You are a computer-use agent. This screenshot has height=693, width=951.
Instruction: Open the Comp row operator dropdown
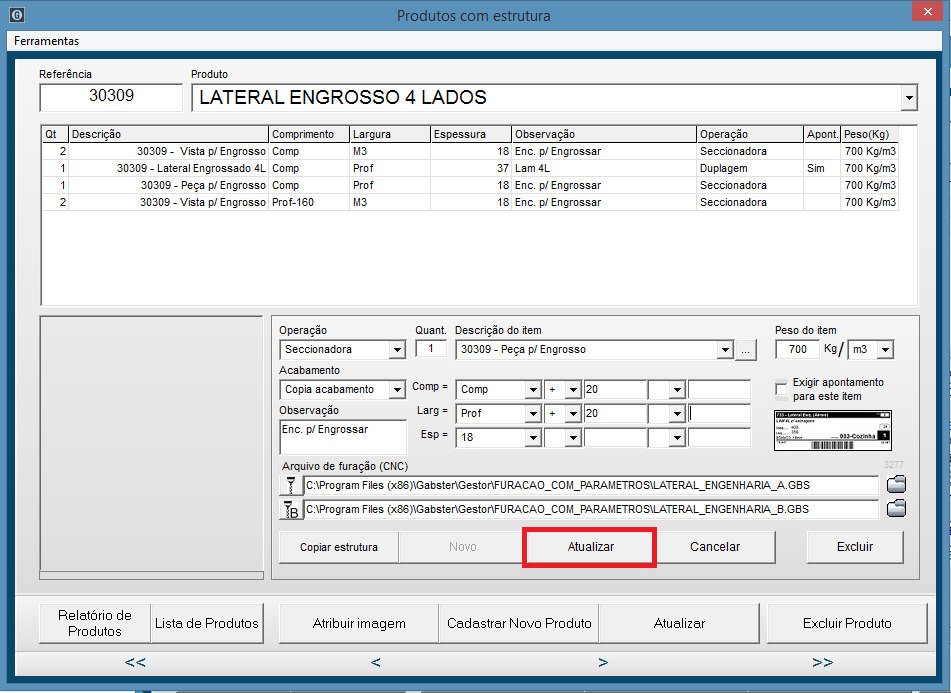(x=573, y=390)
